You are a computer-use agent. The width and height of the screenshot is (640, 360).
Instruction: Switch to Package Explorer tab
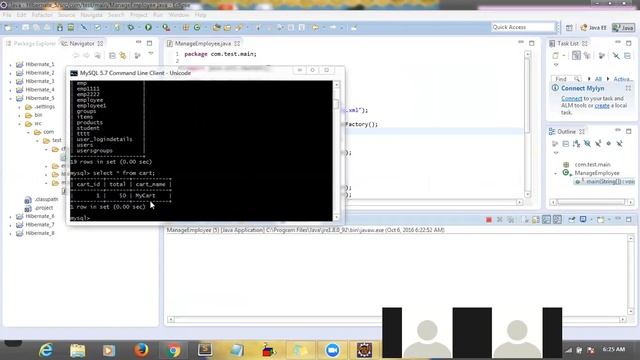[31, 43]
